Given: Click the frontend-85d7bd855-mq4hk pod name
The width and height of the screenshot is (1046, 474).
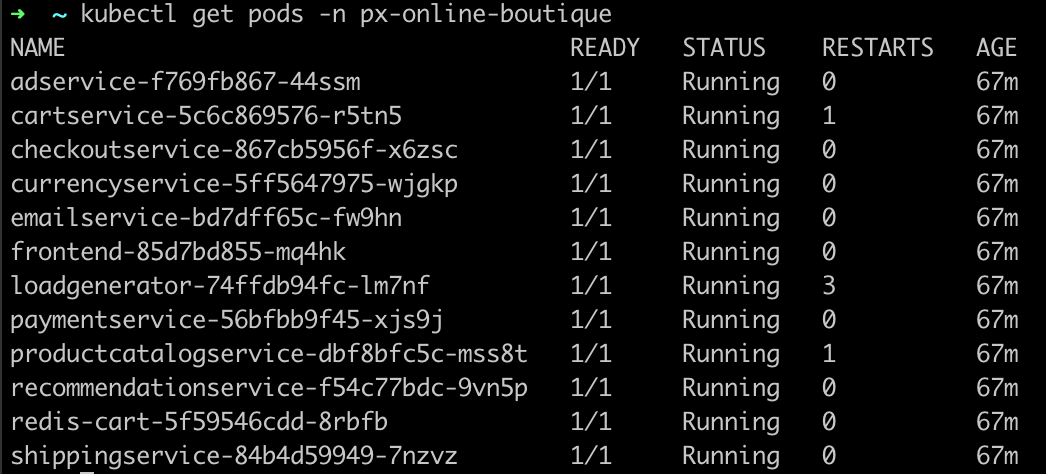Looking at the screenshot, I should [x=179, y=252].
